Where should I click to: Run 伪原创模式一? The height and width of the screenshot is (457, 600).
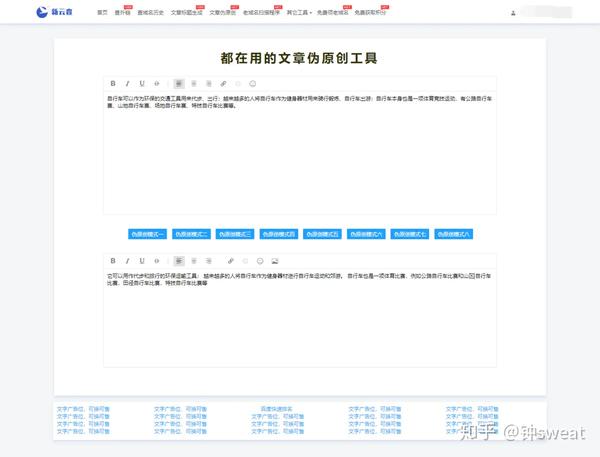pyautogui.click(x=147, y=234)
